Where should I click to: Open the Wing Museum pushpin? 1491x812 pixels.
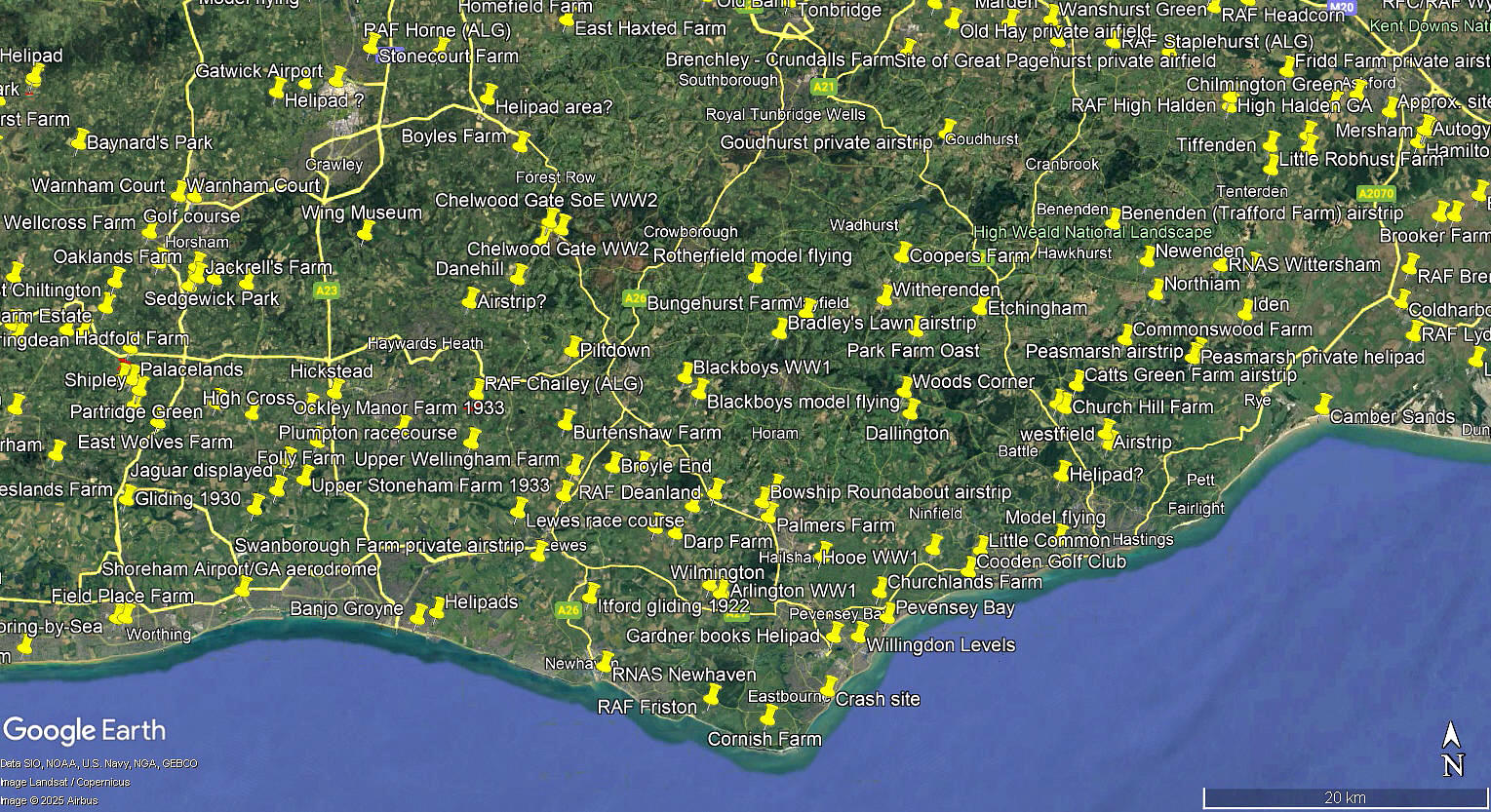(366, 232)
